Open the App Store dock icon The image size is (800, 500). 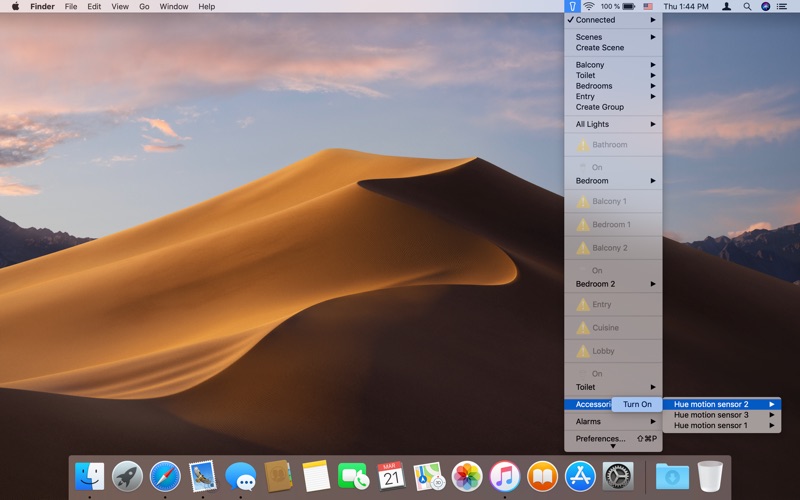[580, 476]
